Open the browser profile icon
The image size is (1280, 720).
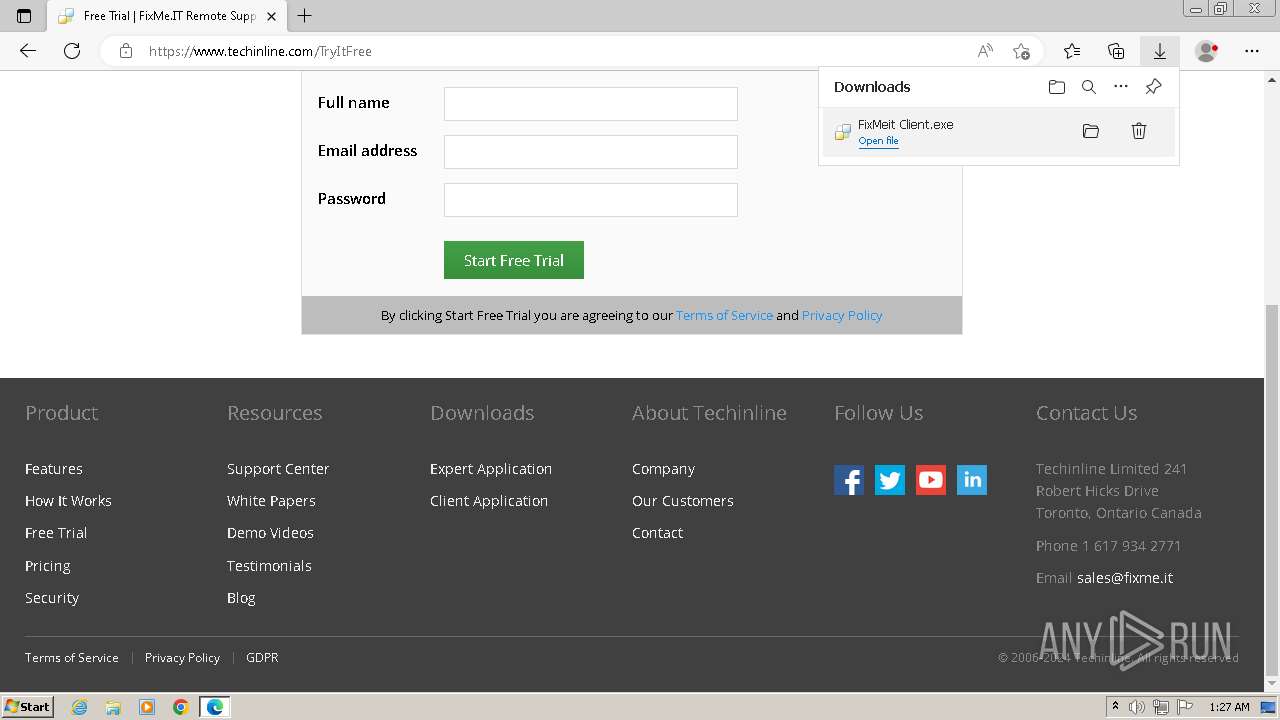tap(1207, 51)
